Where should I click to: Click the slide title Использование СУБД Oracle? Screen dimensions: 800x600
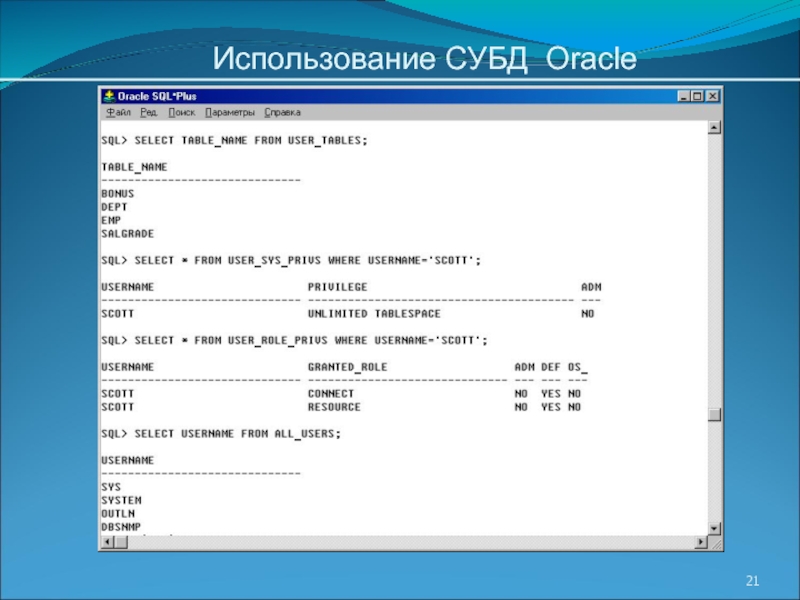click(424, 58)
